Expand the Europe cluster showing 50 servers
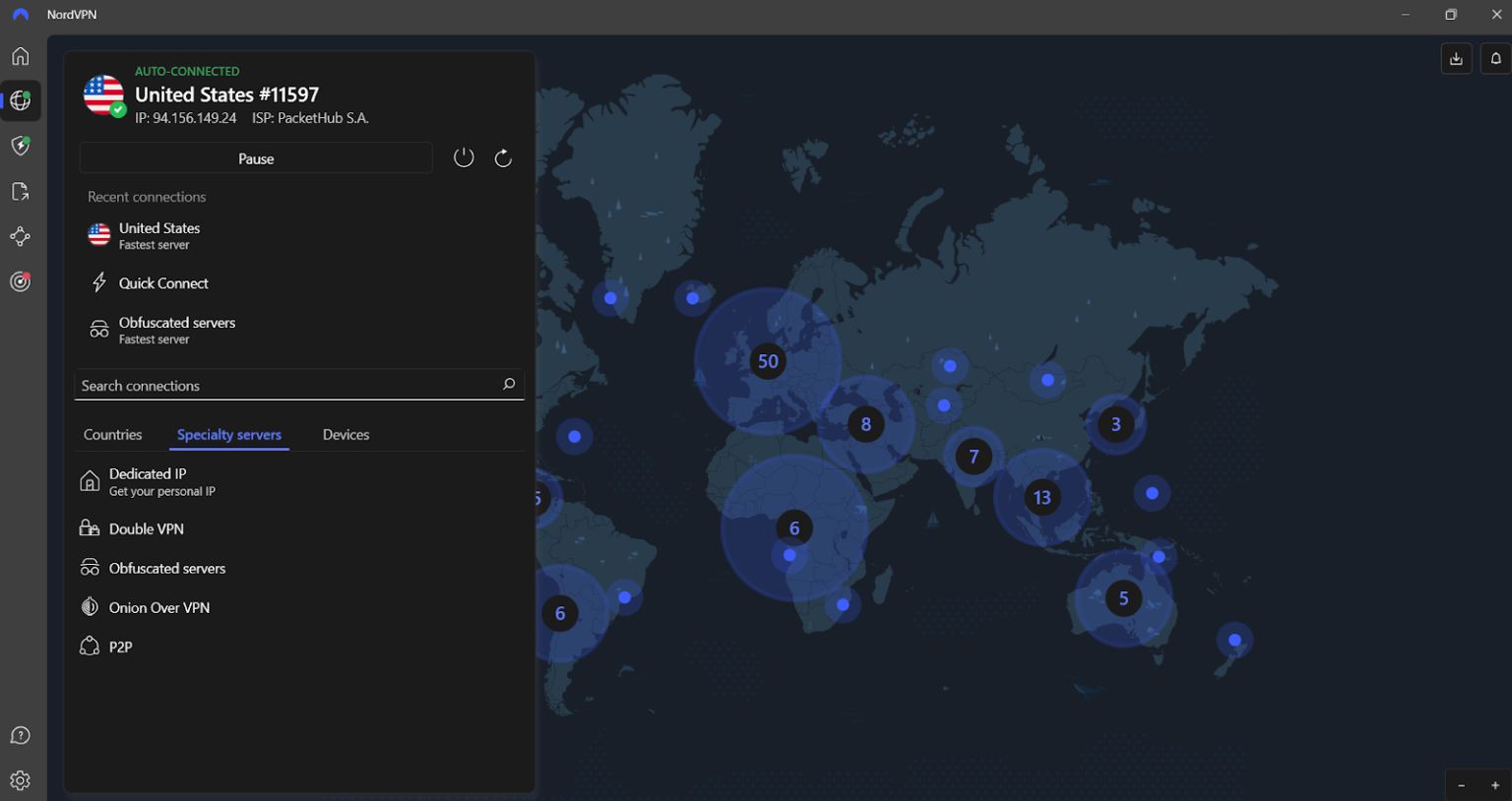 768,361
